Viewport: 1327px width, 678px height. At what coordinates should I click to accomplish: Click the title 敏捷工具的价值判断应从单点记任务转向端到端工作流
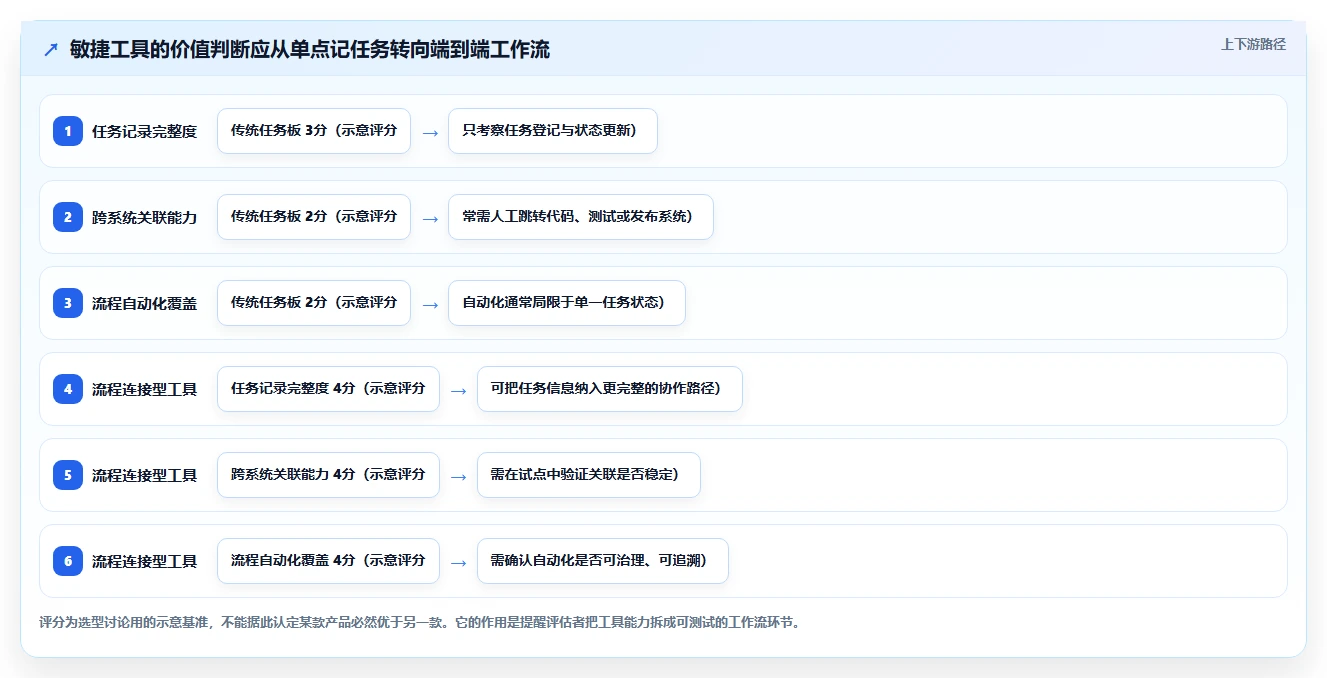tap(310, 50)
